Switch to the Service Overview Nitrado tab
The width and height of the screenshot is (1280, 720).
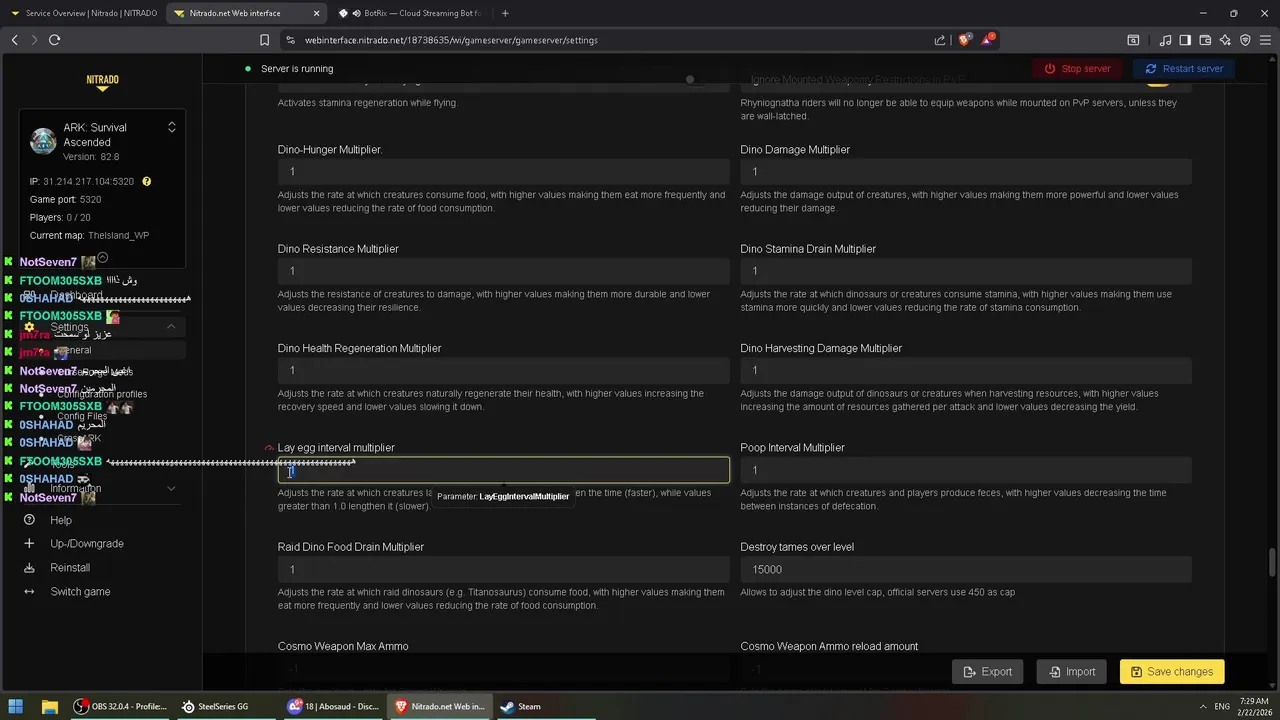pos(83,13)
